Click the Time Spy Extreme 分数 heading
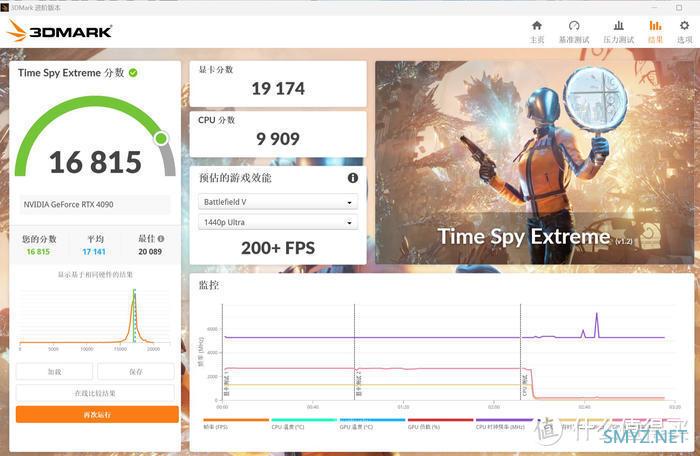Viewport: 700px width, 456px height. click(x=71, y=73)
